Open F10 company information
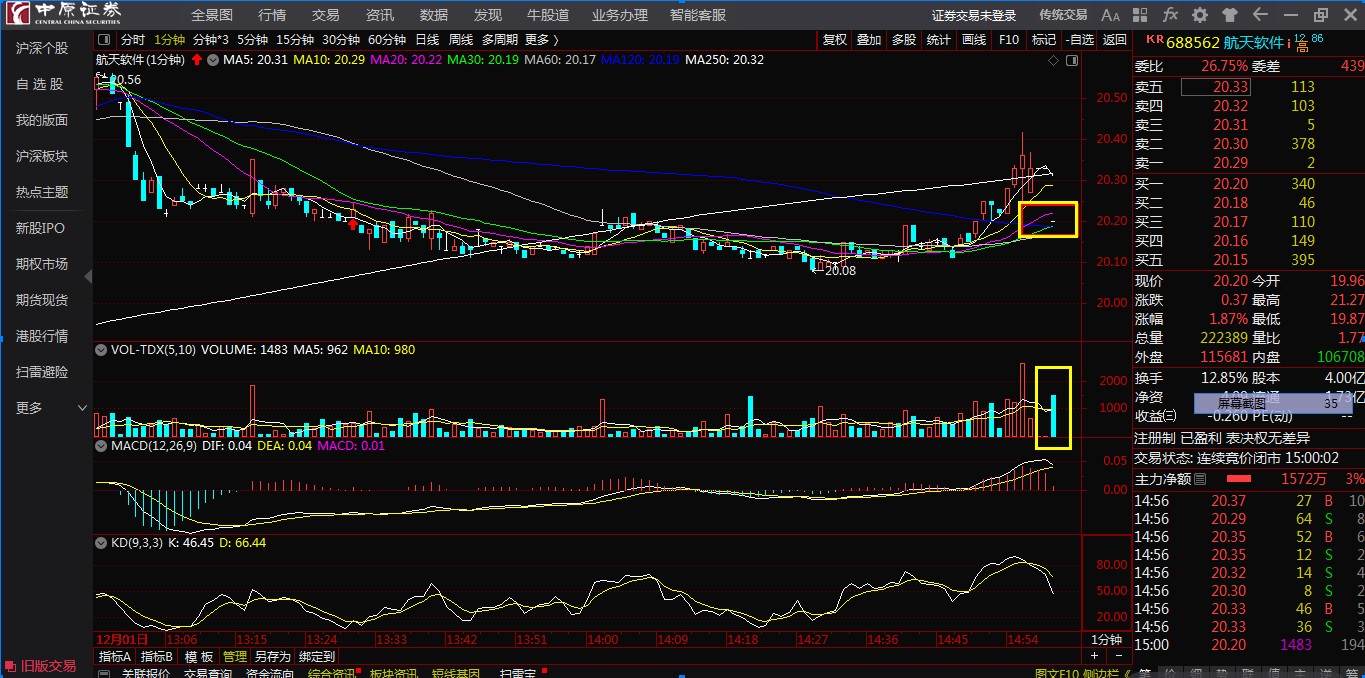The height and width of the screenshot is (678, 1365). pyautogui.click(x=1009, y=40)
